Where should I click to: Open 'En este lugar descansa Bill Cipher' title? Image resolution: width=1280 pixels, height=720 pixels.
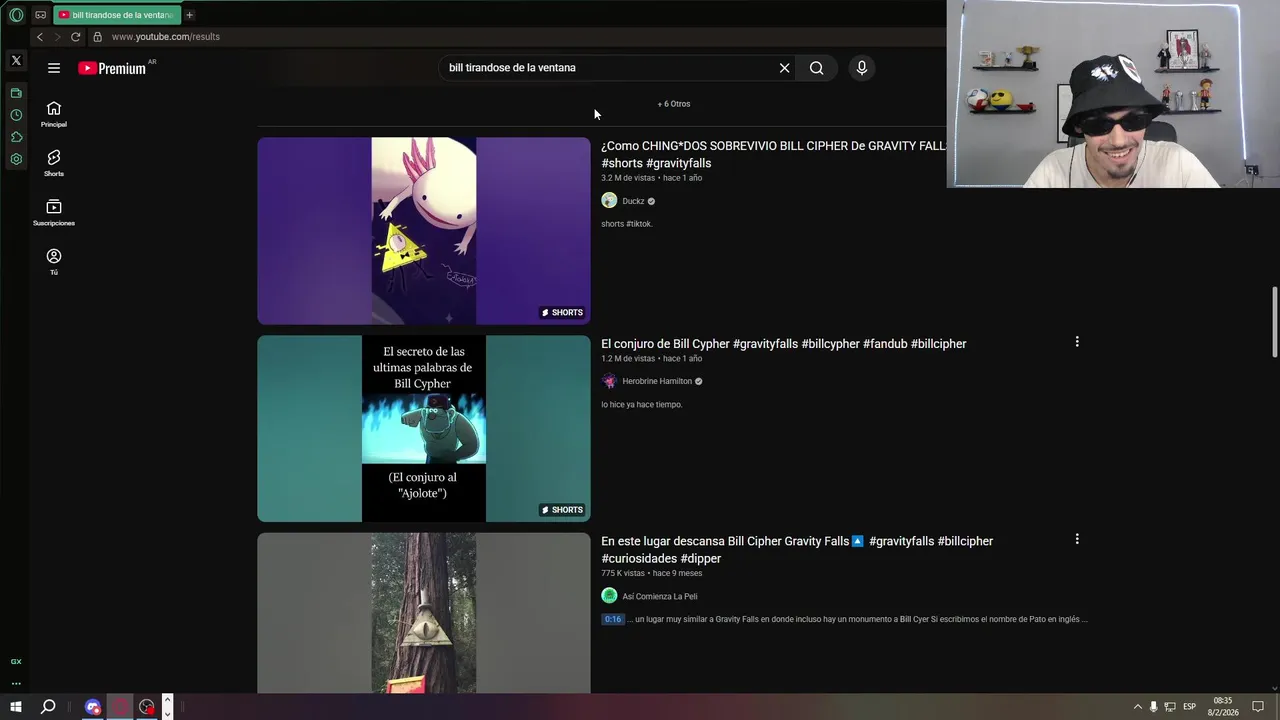point(797,550)
